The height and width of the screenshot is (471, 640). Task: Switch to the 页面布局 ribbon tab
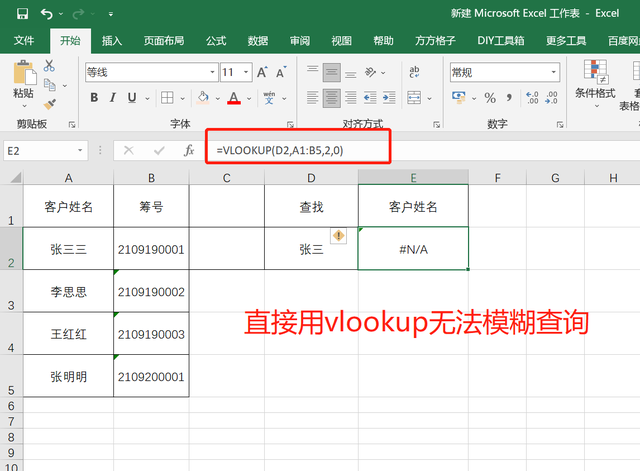(x=164, y=40)
